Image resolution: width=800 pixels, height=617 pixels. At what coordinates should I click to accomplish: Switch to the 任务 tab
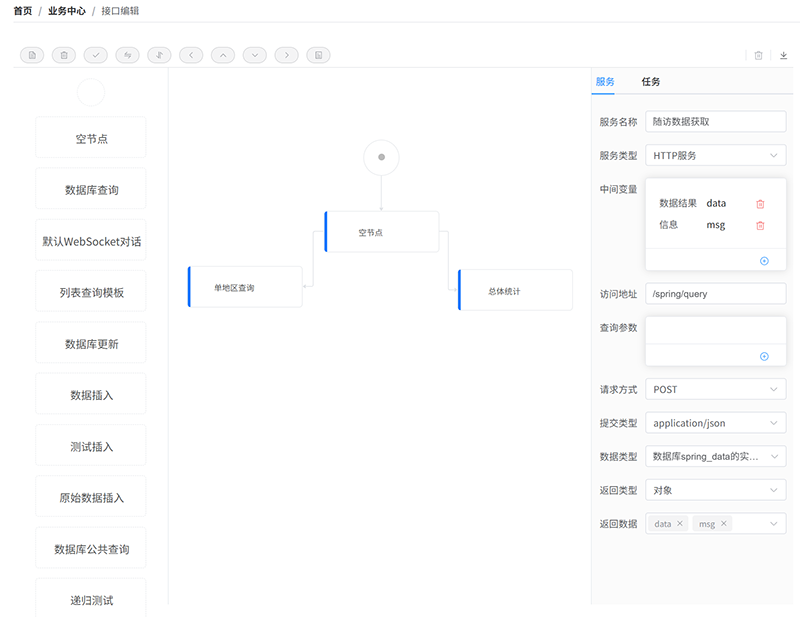(651, 82)
